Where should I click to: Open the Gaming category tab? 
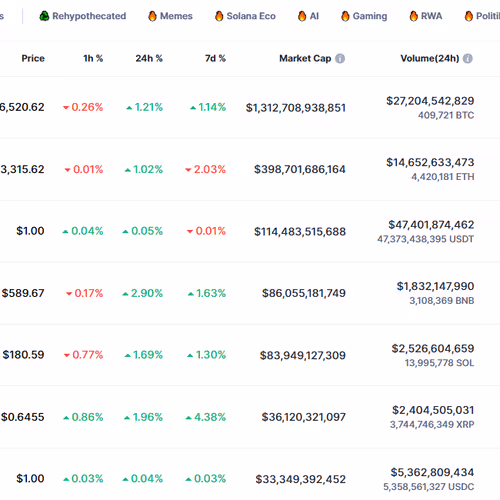click(364, 16)
